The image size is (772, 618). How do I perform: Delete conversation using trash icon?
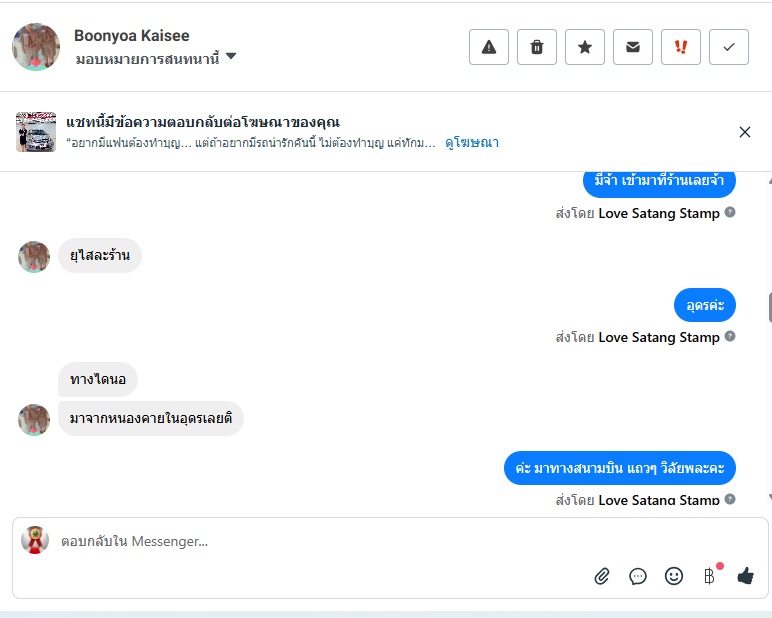[537, 47]
